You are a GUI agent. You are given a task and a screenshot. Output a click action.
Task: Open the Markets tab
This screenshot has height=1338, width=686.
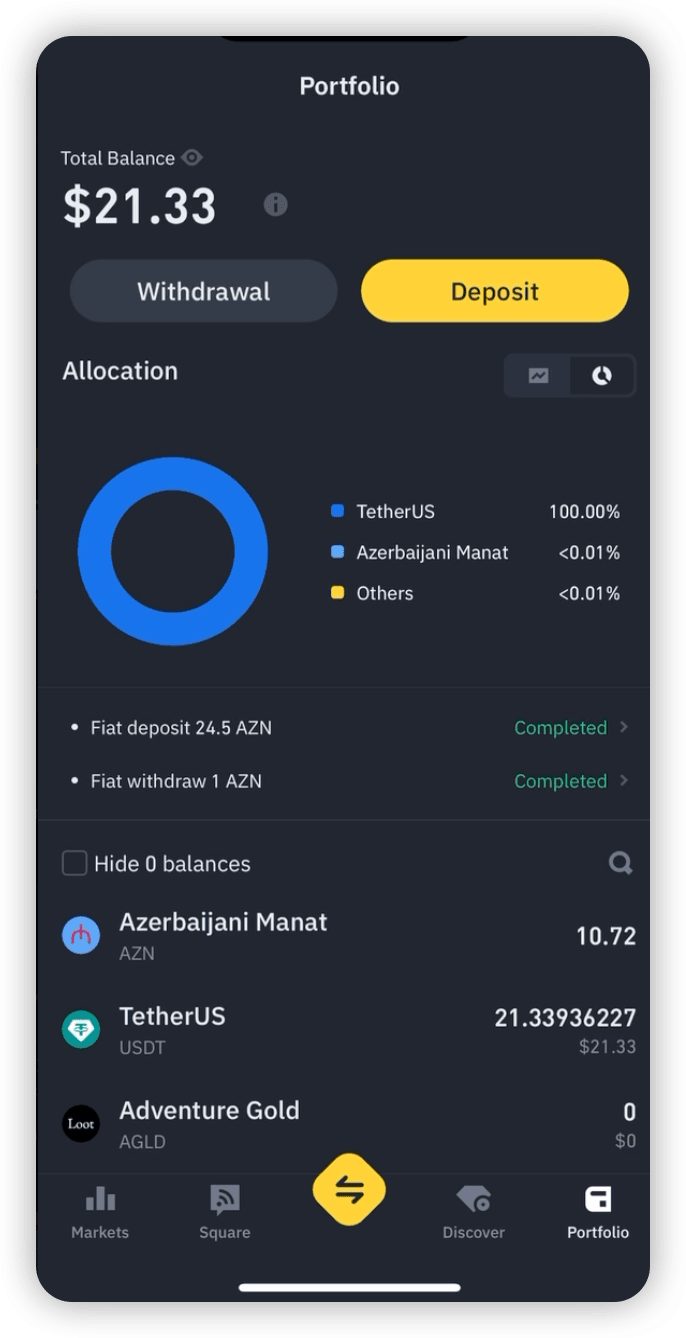point(100,1211)
